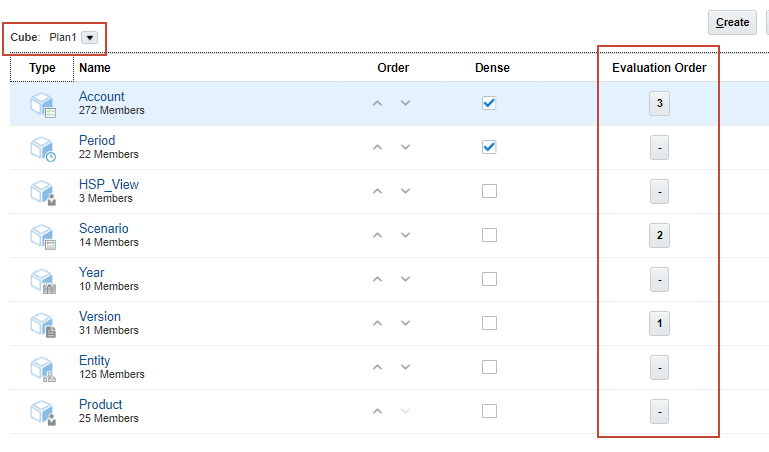Click the Evaluation Order column header

(x=659, y=68)
